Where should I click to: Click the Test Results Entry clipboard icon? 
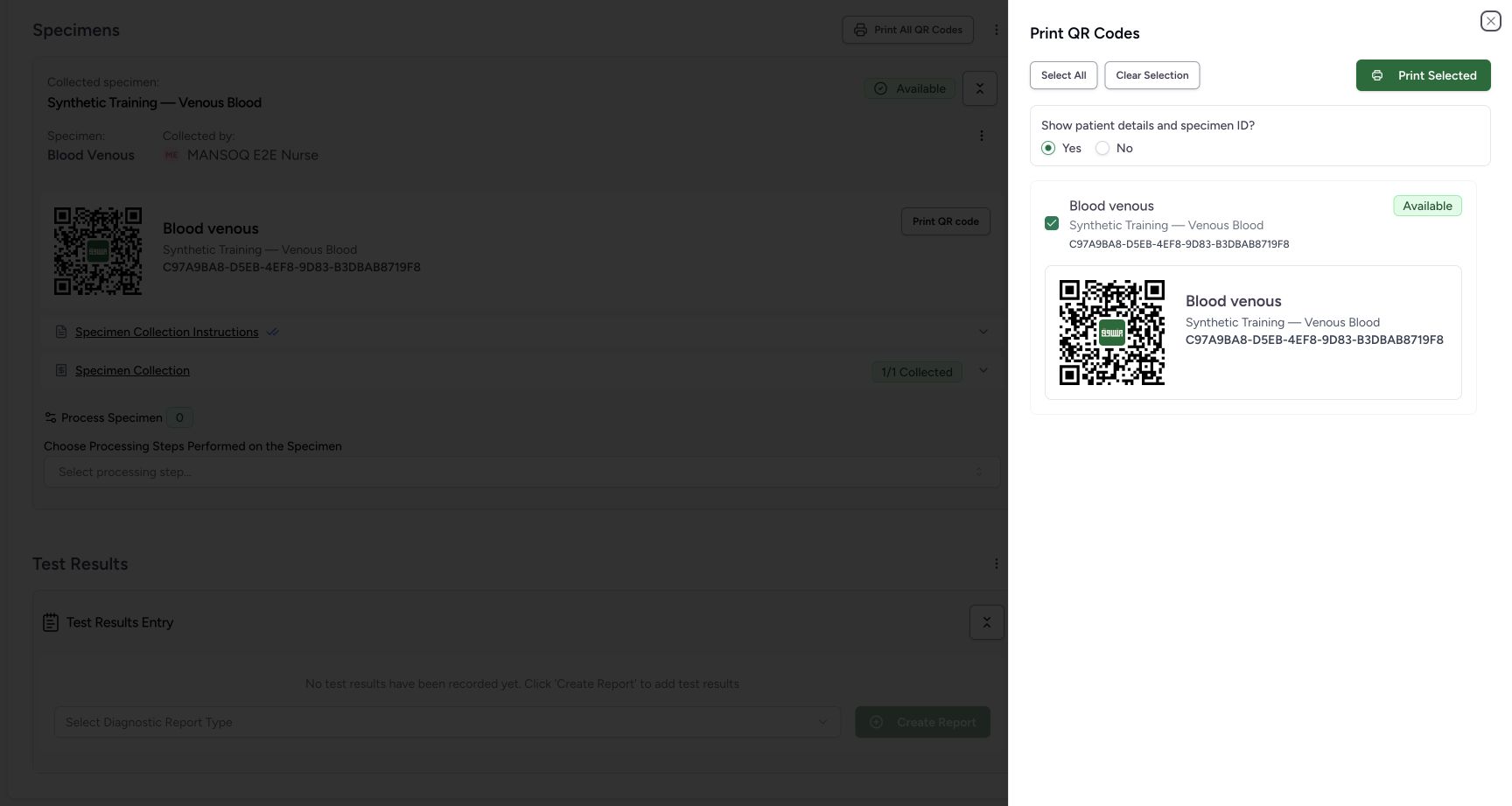51,622
